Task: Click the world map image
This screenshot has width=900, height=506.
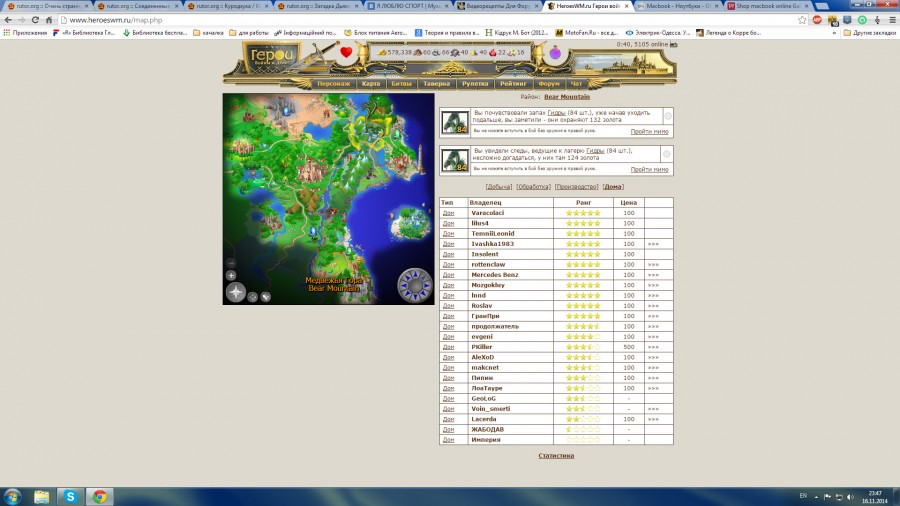Action: (x=328, y=199)
